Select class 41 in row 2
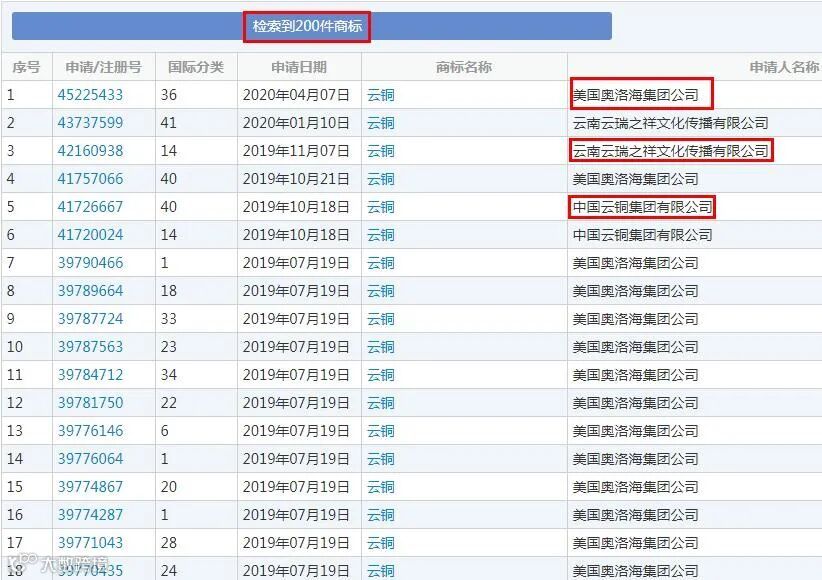The image size is (822, 580). coord(169,123)
